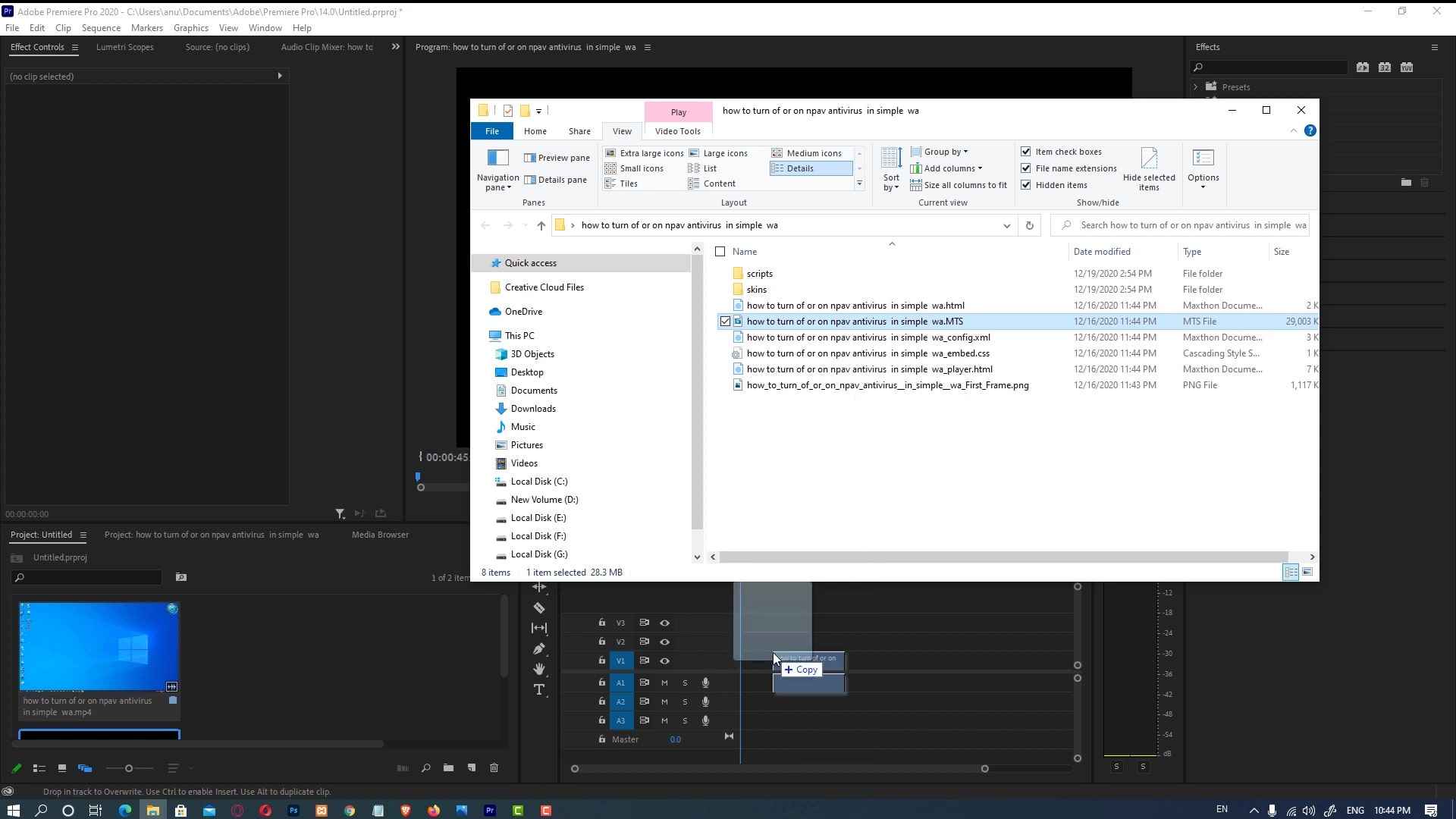Viewport: 1456px width, 819px height.
Task: Click the Program monitor playhead marker
Action: tap(417, 477)
